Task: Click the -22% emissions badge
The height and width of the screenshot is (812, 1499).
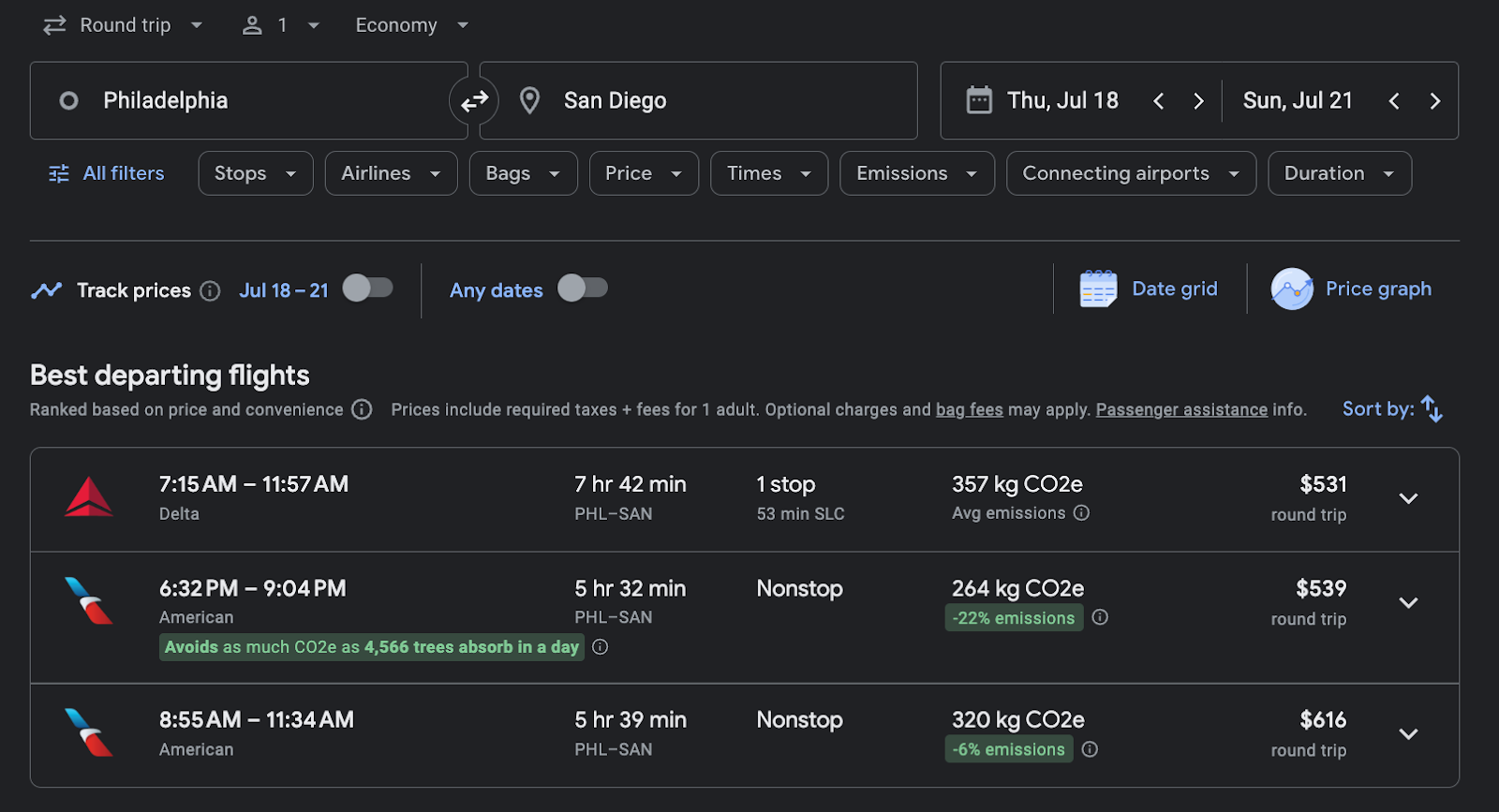Action: pyautogui.click(x=1014, y=618)
